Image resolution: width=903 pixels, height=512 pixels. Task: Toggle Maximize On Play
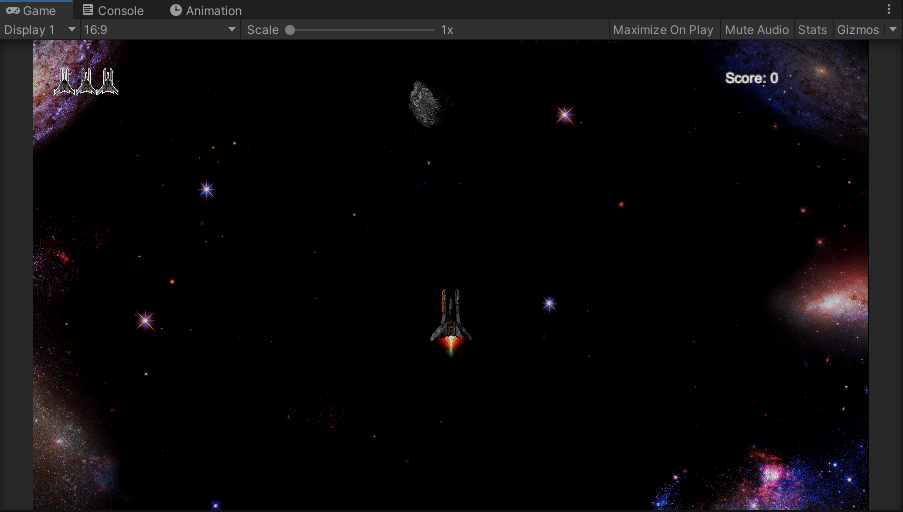(663, 30)
